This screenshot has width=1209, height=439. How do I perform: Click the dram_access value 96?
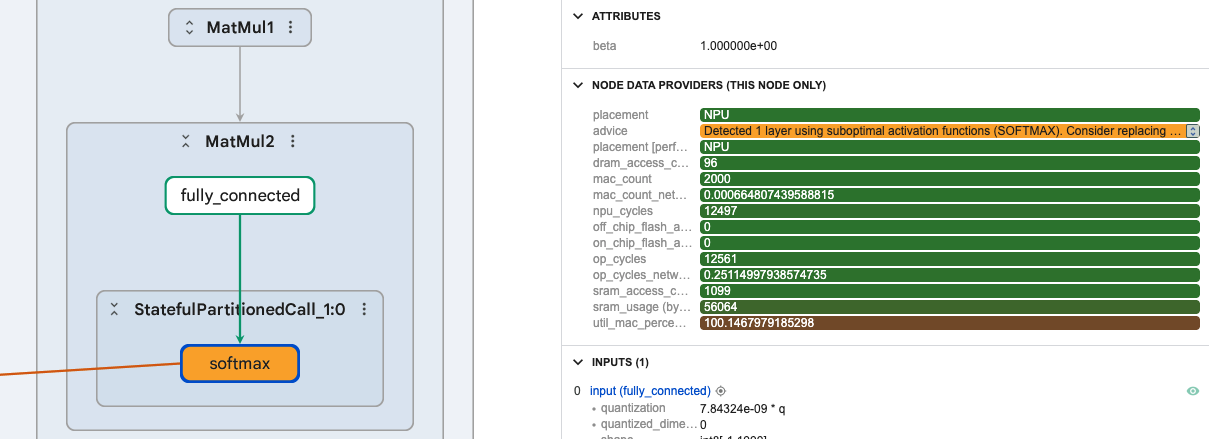point(950,163)
